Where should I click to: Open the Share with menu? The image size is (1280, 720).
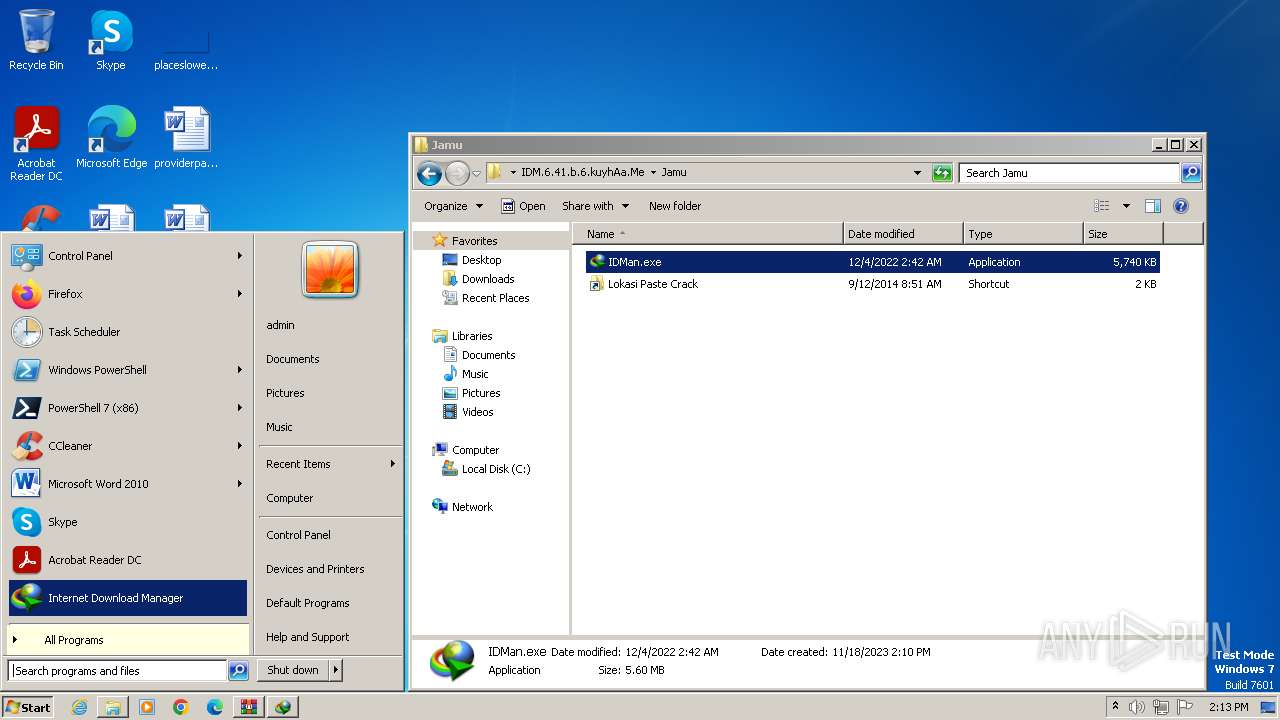click(595, 206)
